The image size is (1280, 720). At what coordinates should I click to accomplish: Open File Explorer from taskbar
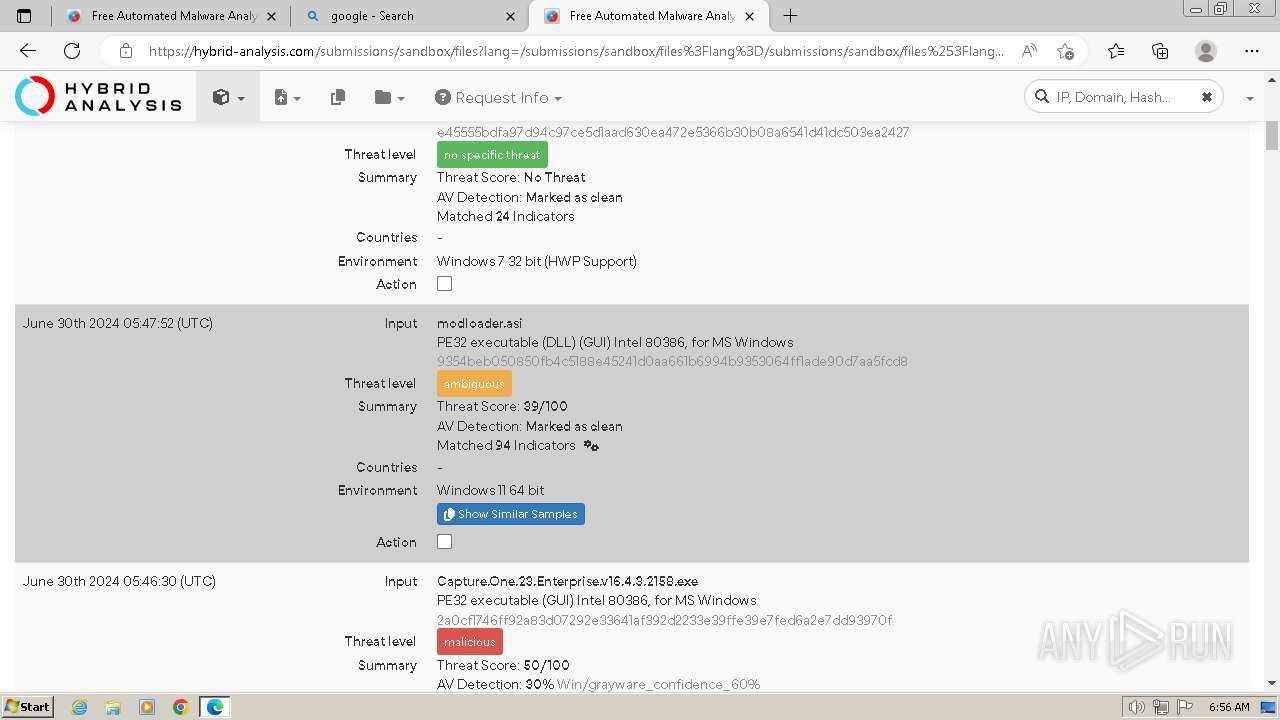(x=113, y=707)
